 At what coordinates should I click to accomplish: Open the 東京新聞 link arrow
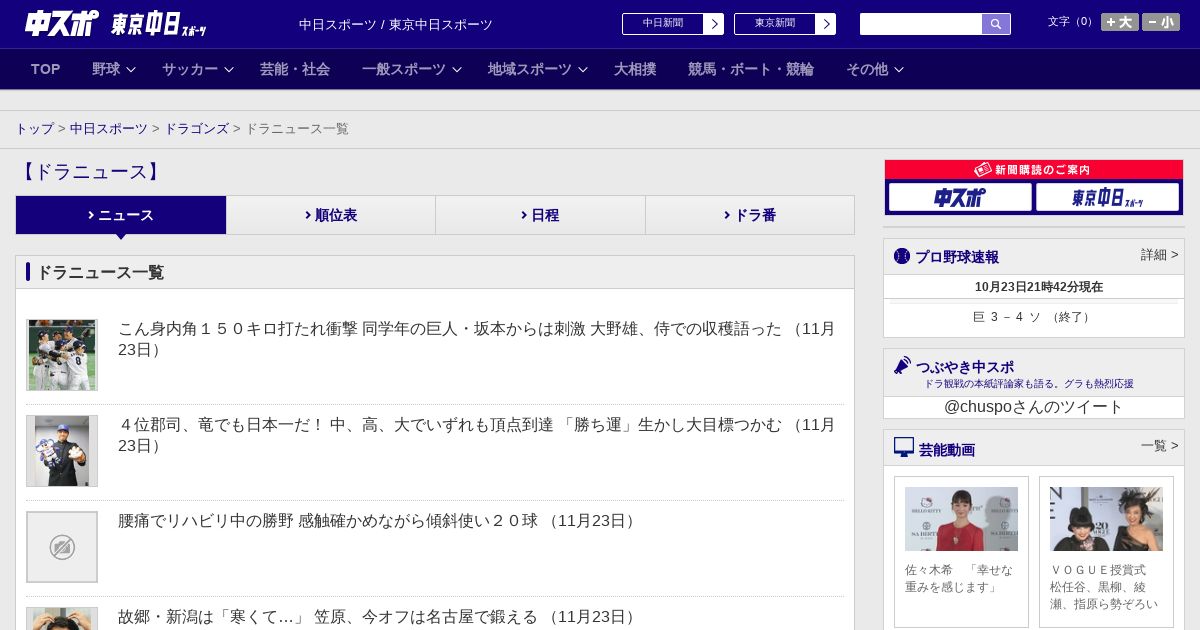pos(825,24)
